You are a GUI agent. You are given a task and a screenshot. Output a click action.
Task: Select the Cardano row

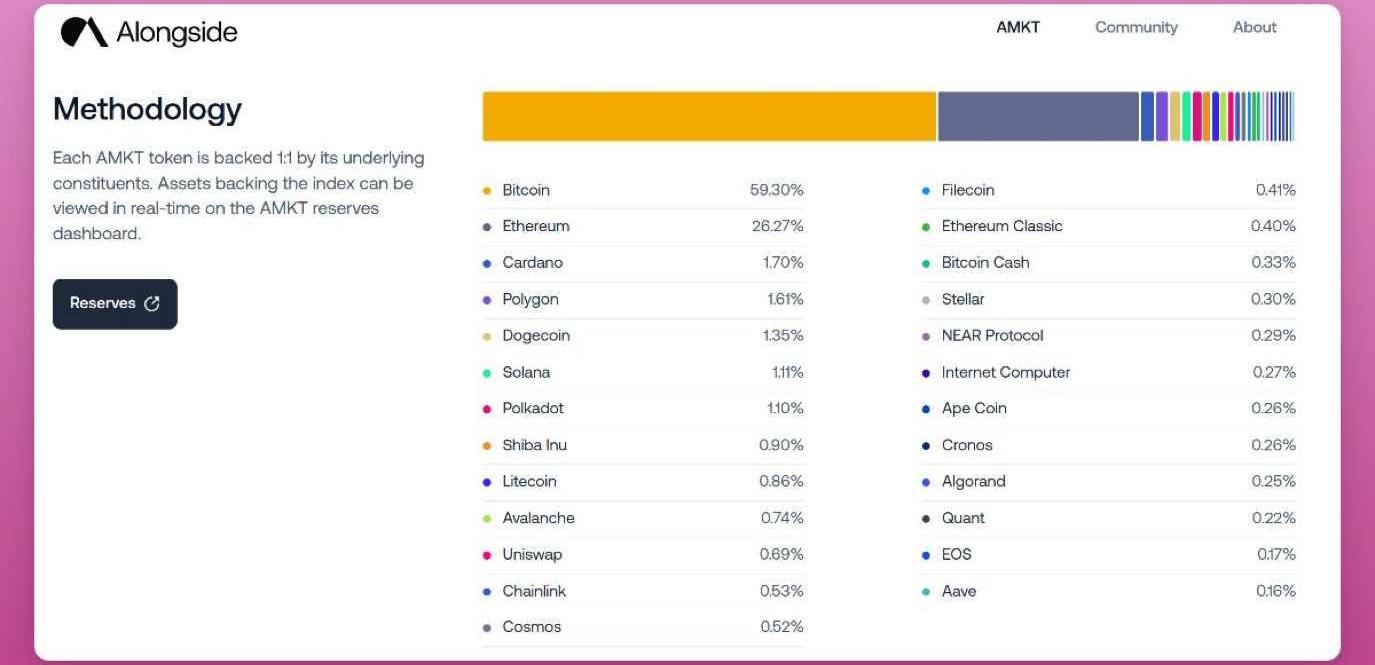click(533, 263)
